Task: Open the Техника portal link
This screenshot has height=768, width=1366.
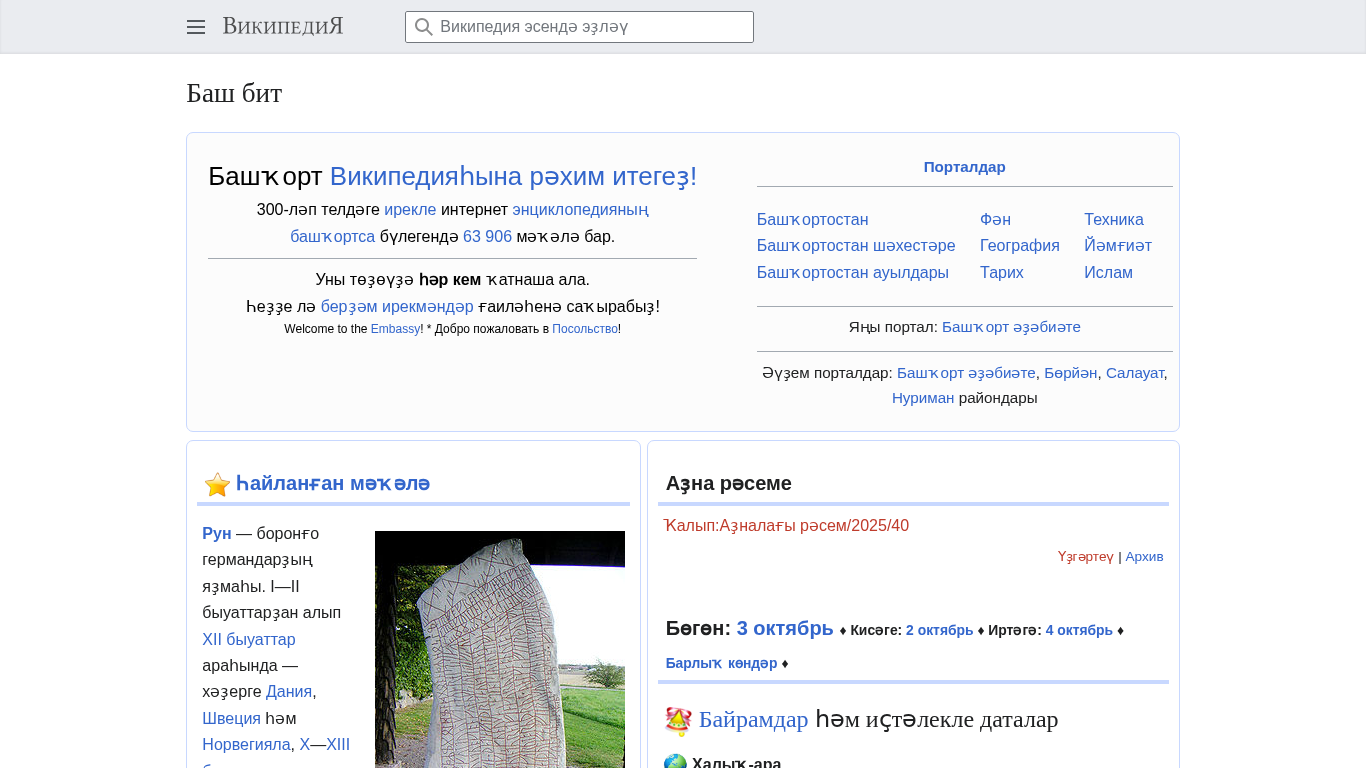Action: point(1113,219)
